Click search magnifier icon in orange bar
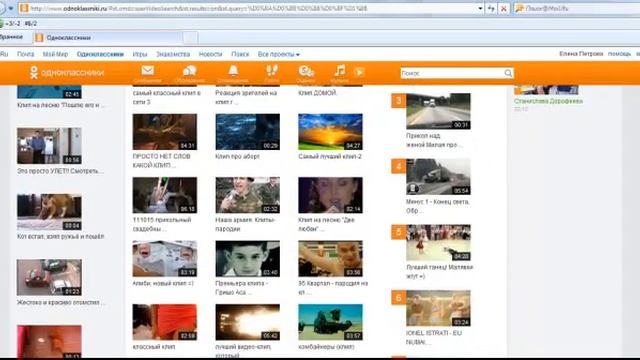The width and height of the screenshot is (640, 360). tap(508, 73)
